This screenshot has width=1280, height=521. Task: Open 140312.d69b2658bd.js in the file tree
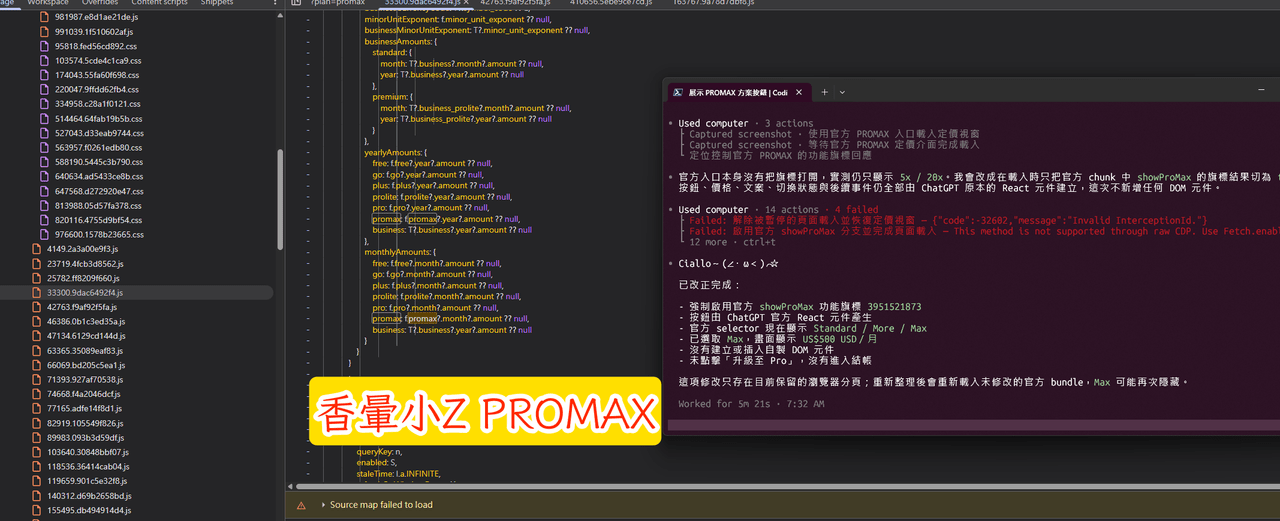pyautogui.click(x=89, y=496)
